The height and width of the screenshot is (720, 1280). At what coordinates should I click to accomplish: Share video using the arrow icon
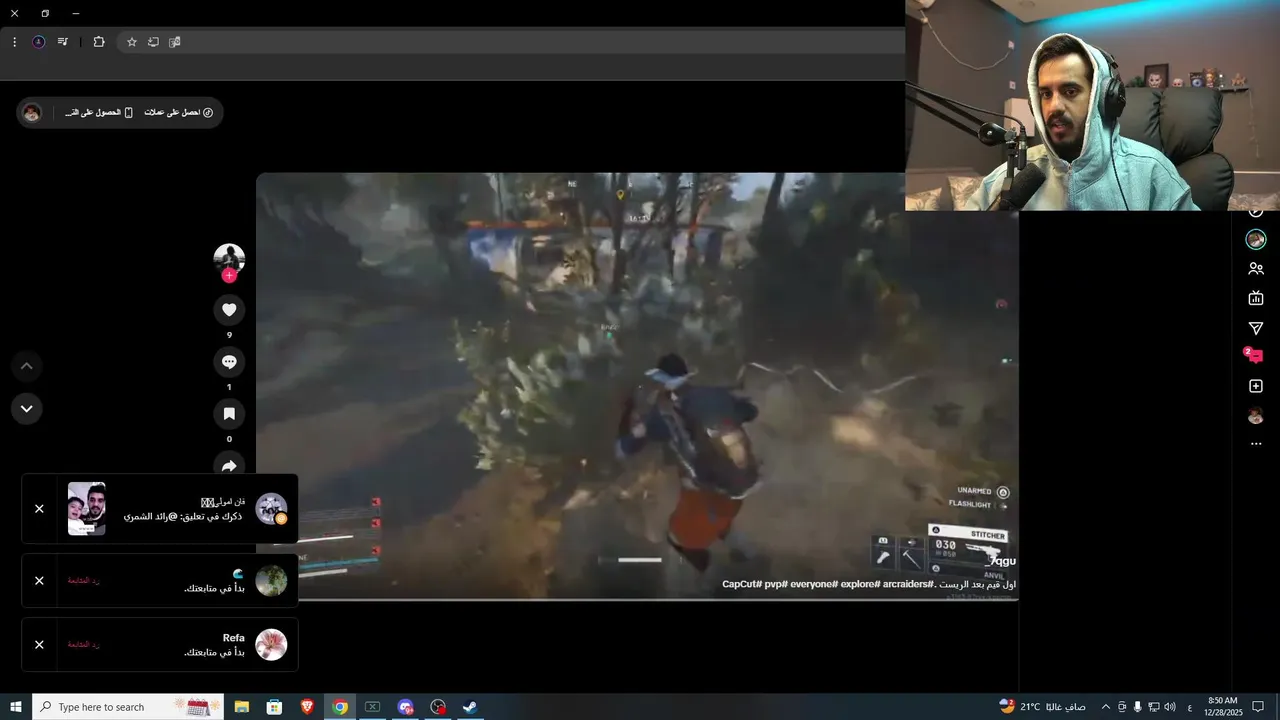point(229,465)
